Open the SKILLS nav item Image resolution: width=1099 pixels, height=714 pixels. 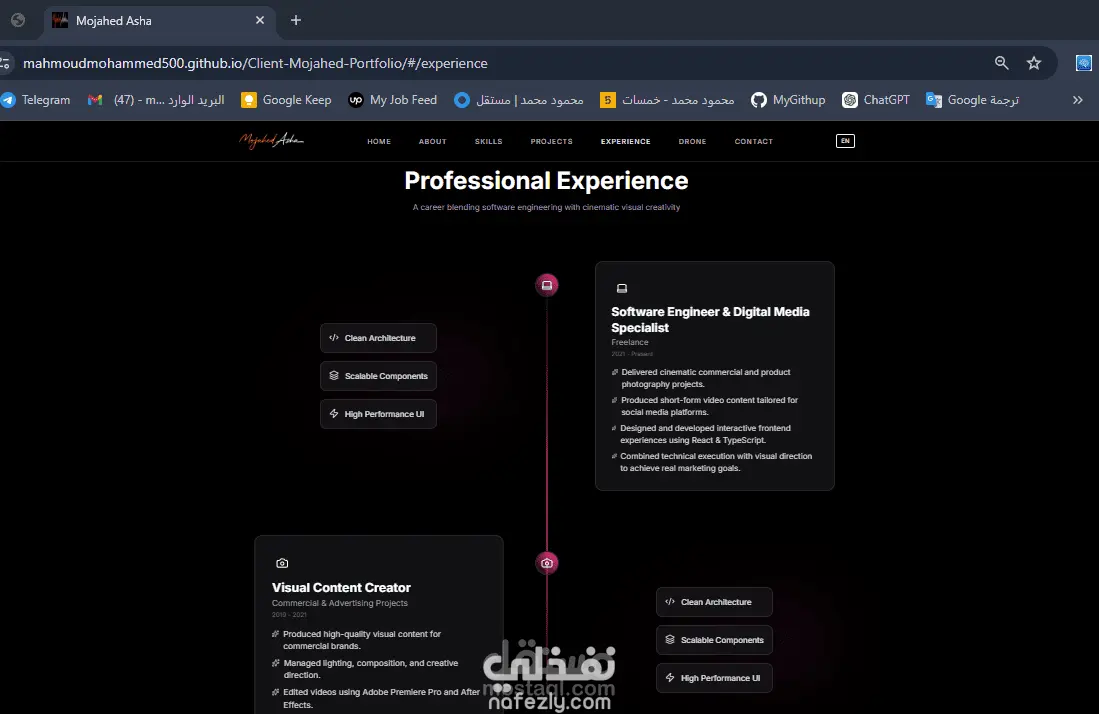[x=489, y=142]
